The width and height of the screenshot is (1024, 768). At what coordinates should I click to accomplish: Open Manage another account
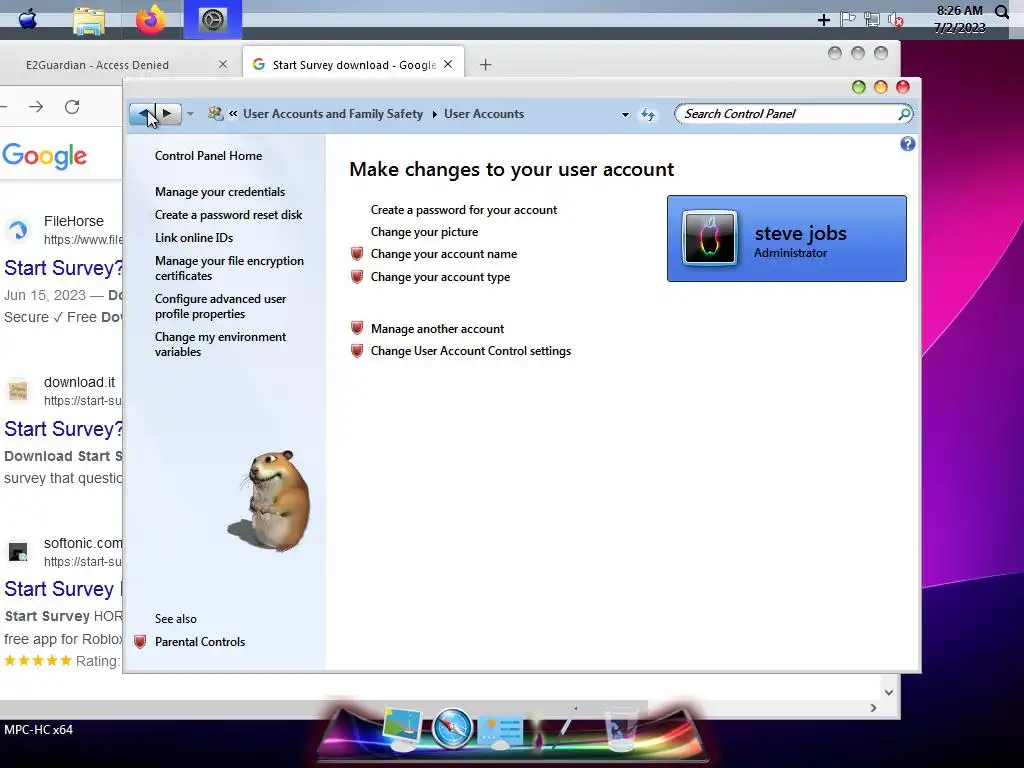pos(438,328)
